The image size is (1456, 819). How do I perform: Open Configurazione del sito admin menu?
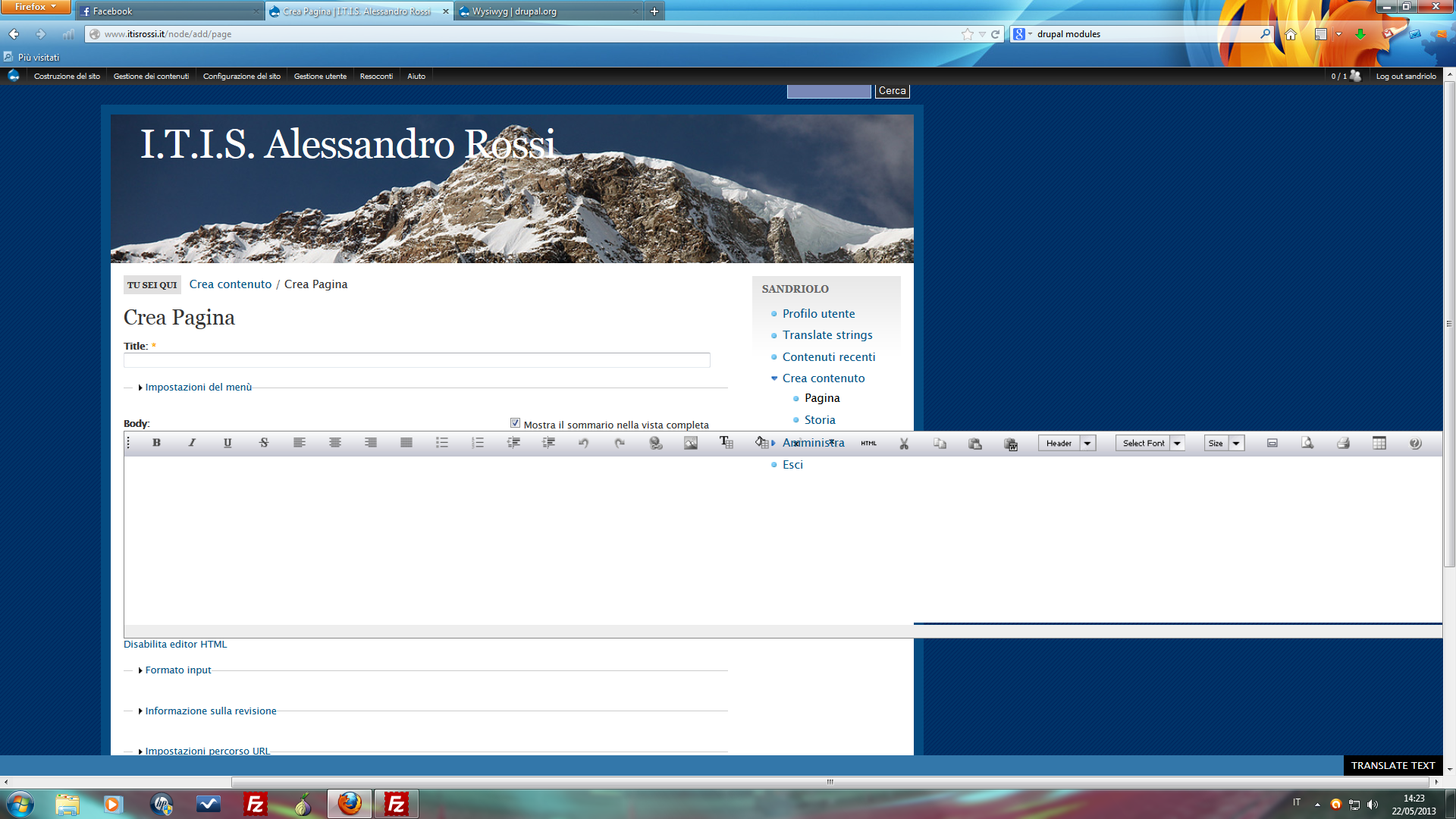tap(242, 76)
